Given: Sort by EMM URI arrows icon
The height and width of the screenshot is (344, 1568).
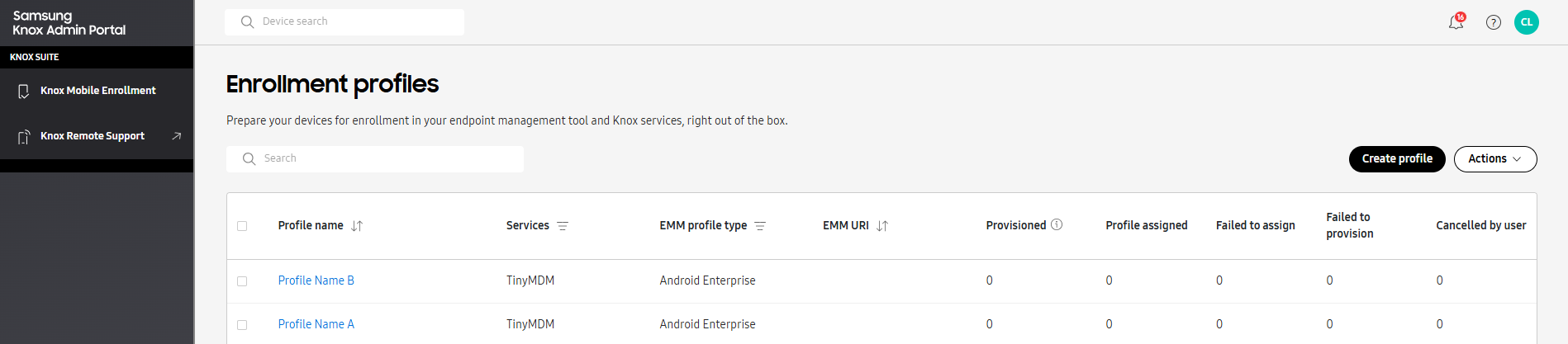Looking at the screenshot, I should [x=882, y=226].
